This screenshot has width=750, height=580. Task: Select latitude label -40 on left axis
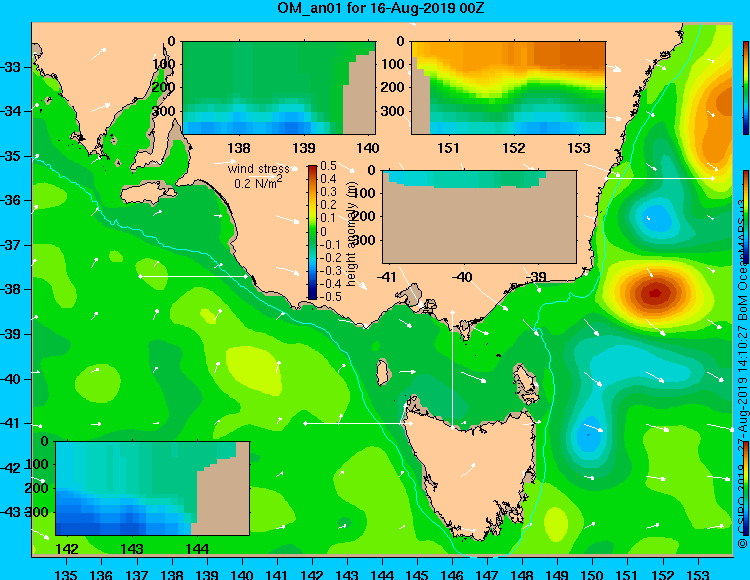point(11,379)
